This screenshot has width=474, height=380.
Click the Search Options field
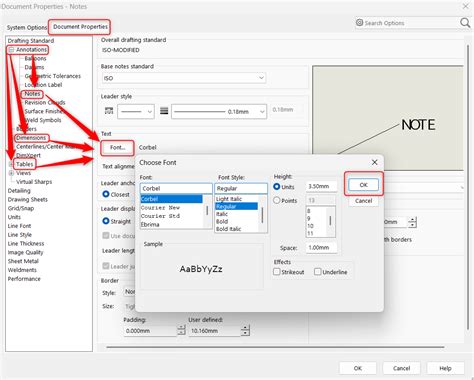click(407, 23)
